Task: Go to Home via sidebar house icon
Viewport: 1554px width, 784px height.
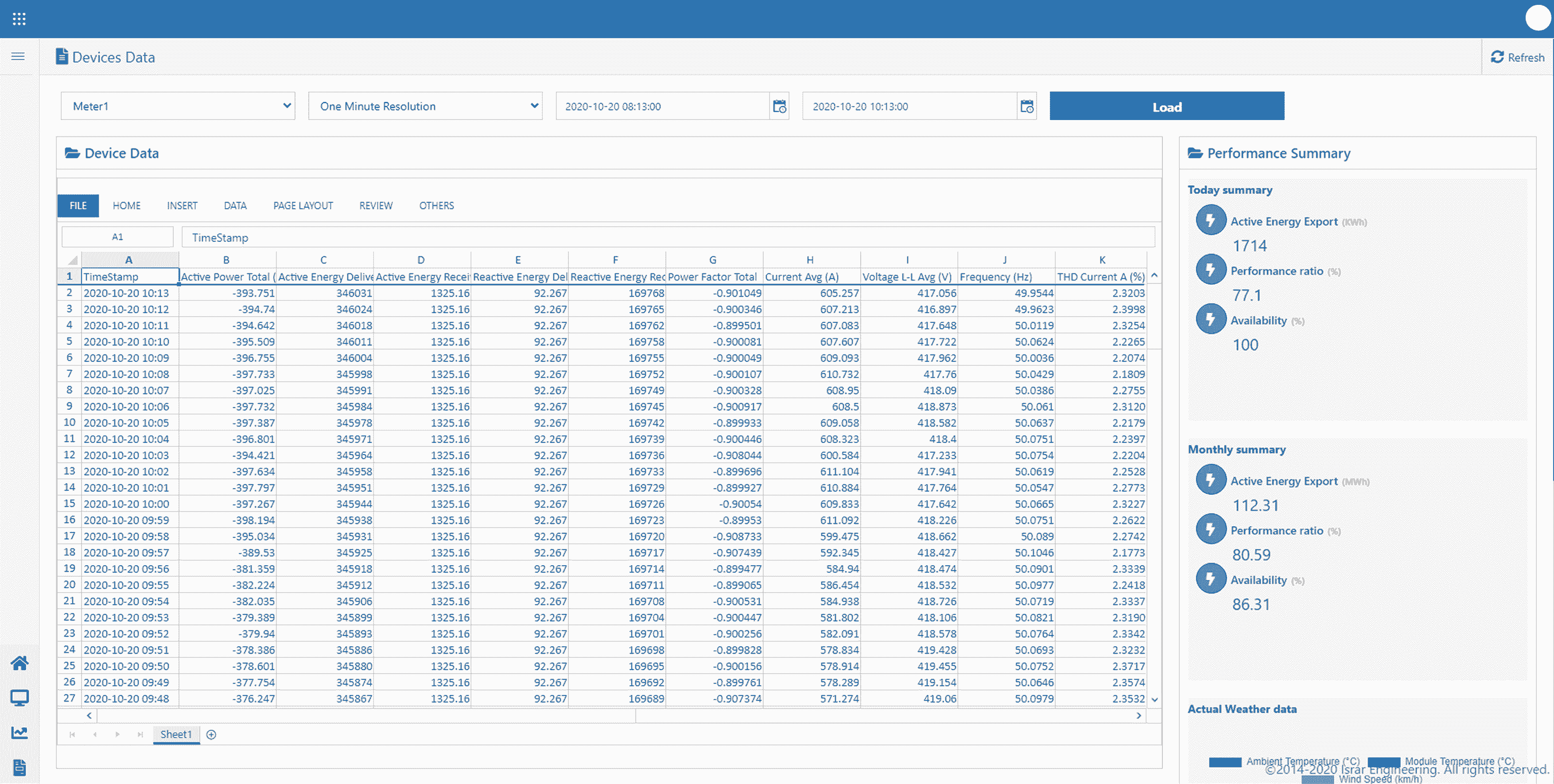Action: [x=19, y=664]
